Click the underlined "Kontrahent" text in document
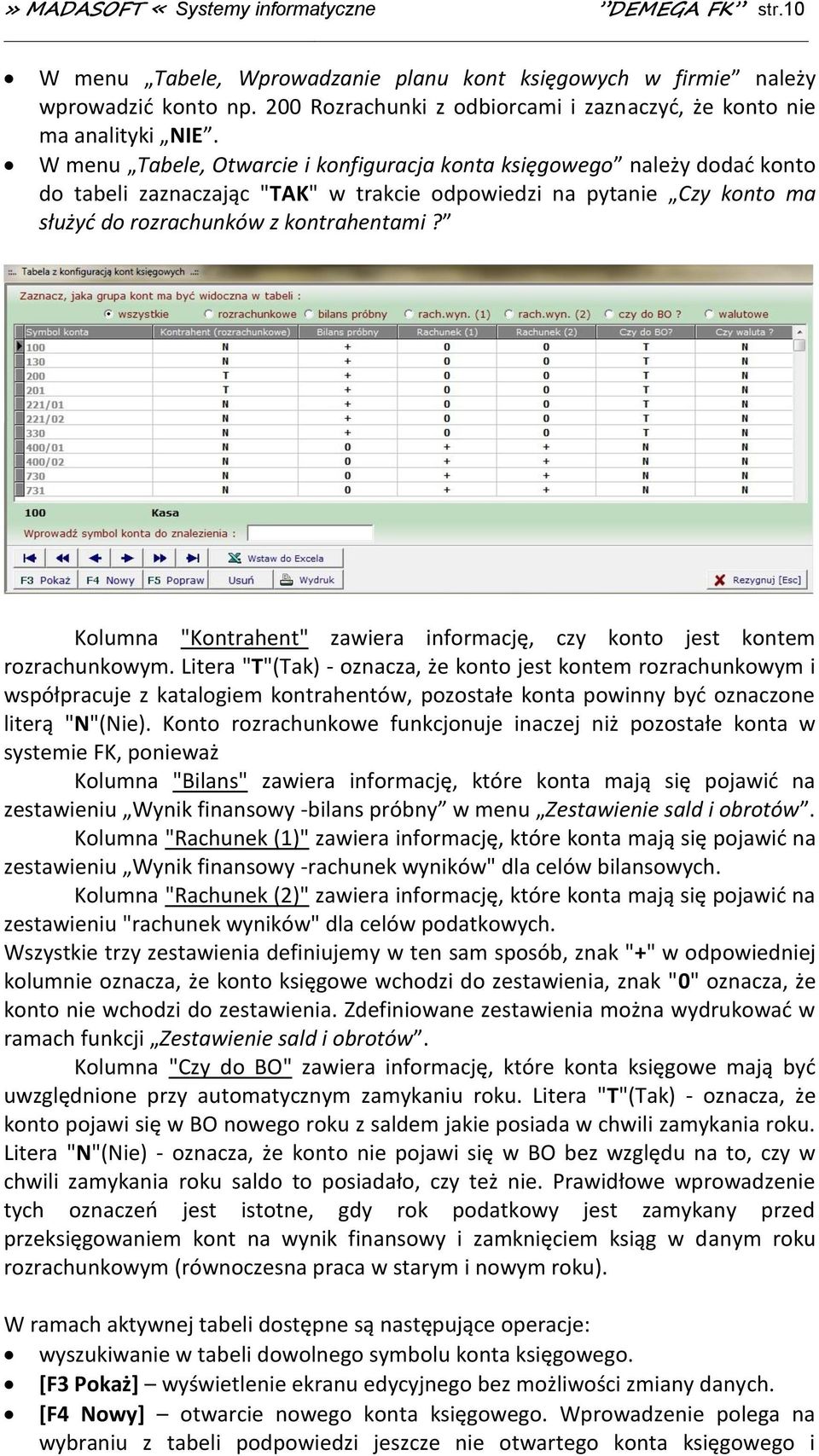819x1456 pixels. pyautogui.click(x=245, y=638)
